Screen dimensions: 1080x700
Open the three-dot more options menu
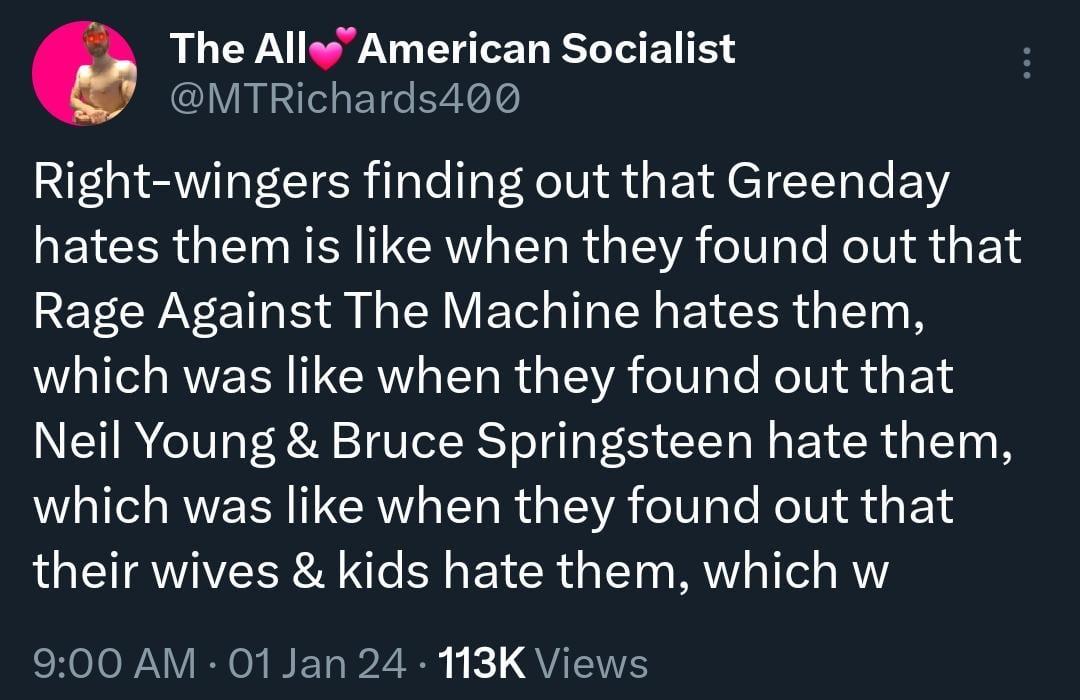pyautogui.click(x=1023, y=64)
